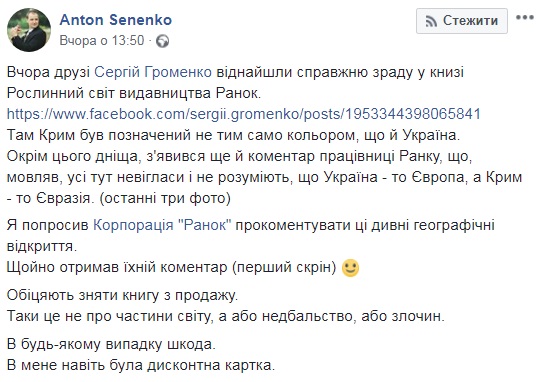Click the sentence starting 'Там Крим був позначений'

tap(233, 135)
